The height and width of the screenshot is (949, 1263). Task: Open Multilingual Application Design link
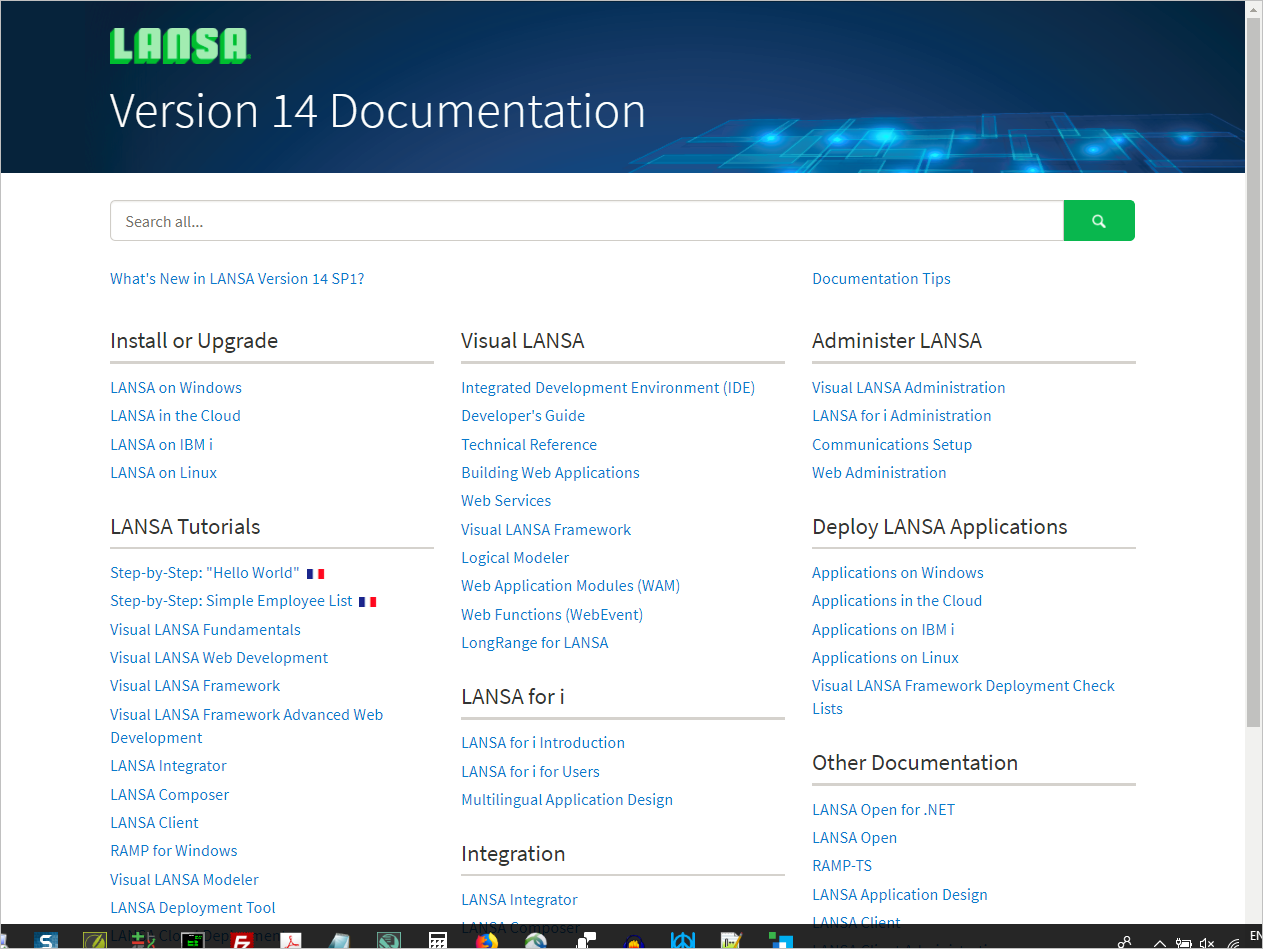(567, 800)
